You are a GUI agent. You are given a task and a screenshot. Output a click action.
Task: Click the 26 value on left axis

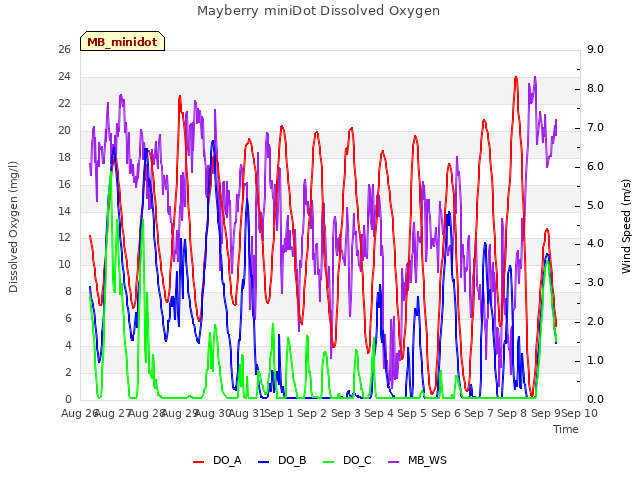coord(64,49)
